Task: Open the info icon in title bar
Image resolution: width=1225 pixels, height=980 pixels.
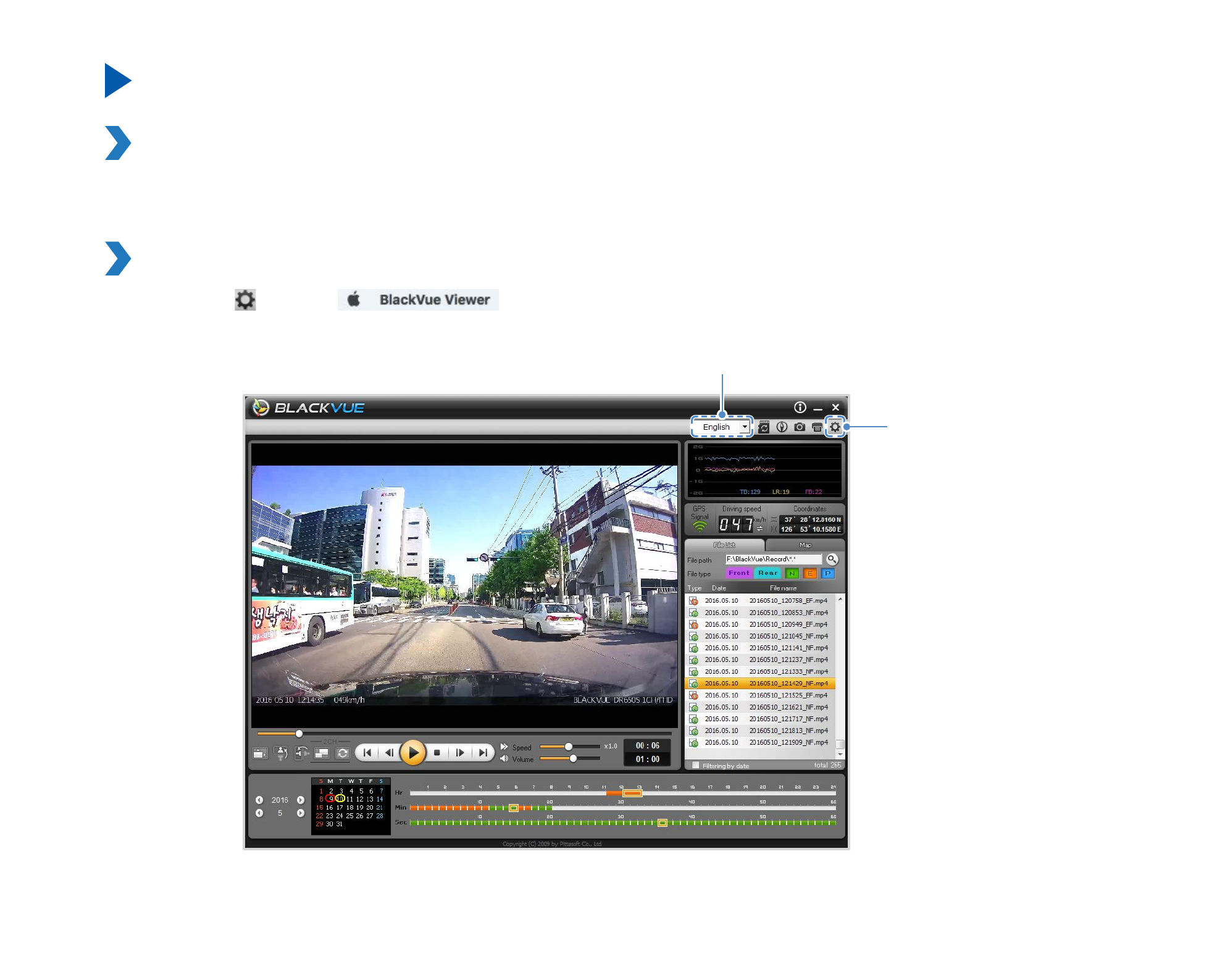Action: click(x=800, y=407)
